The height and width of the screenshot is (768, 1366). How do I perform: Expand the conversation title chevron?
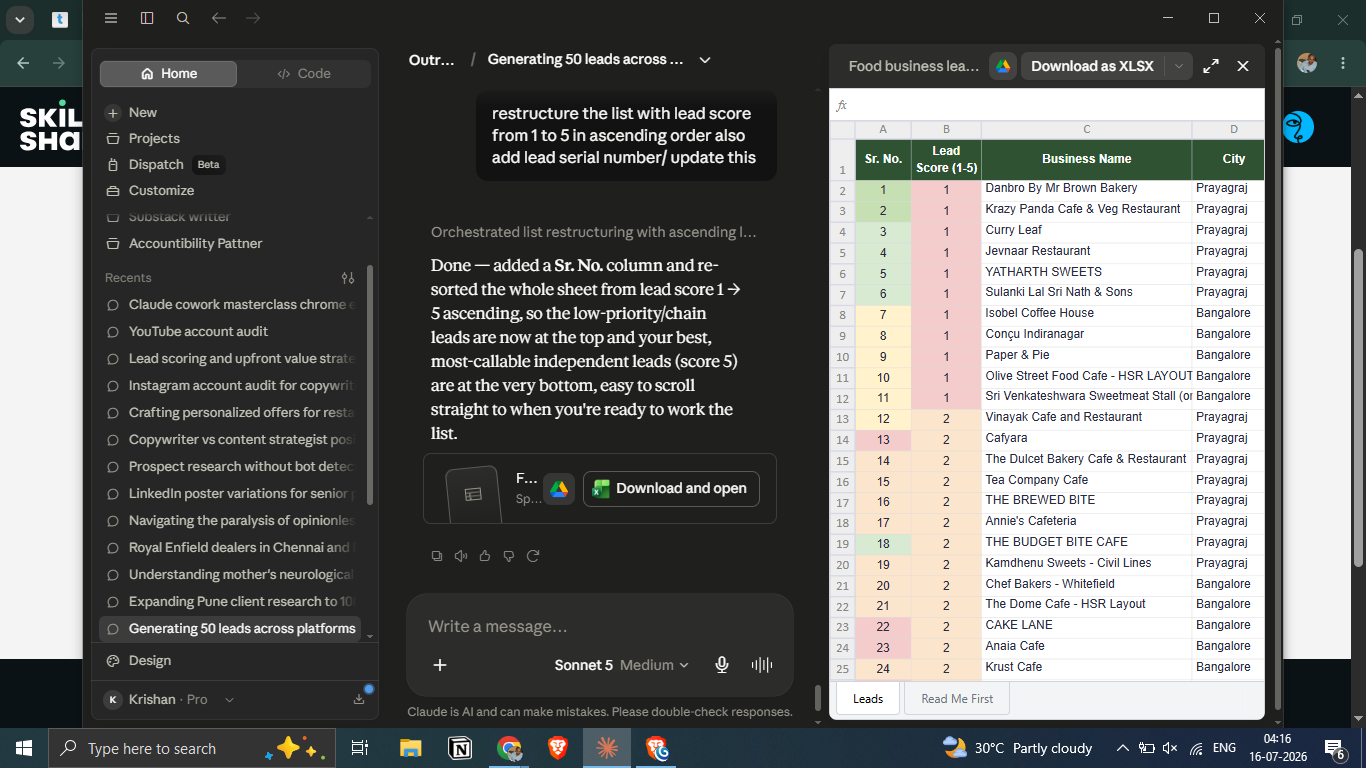tap(705, 60)
